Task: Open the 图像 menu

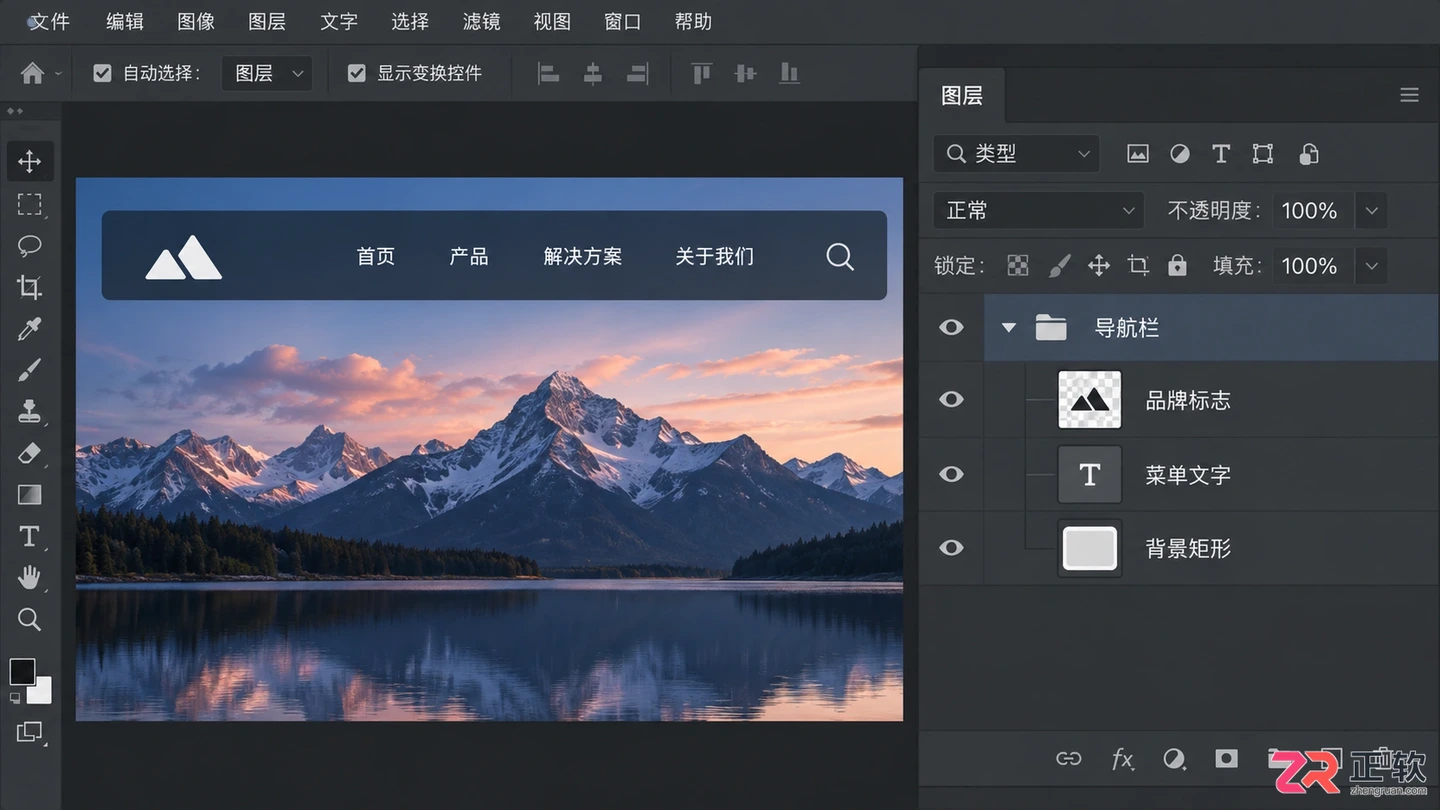Action: pos(196,21)
